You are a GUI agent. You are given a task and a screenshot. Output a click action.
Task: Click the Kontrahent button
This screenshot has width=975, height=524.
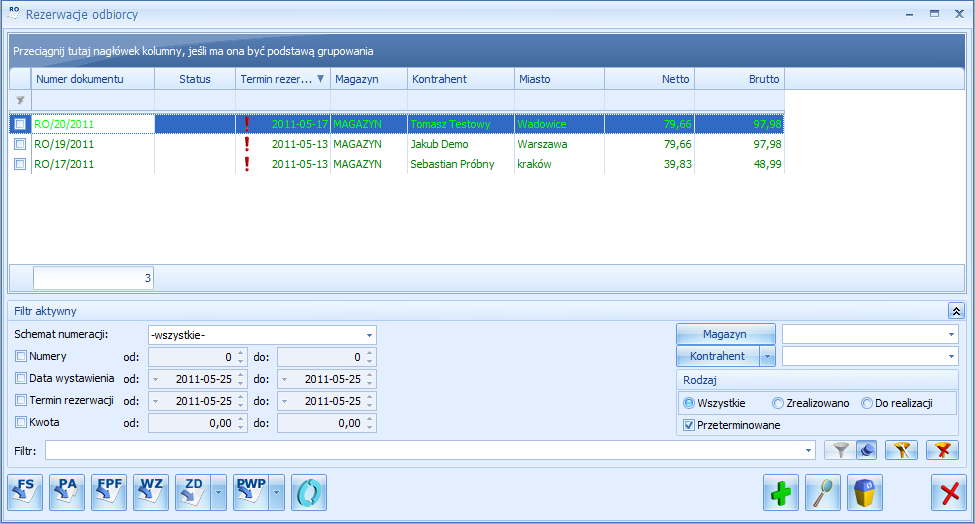pos(718,356)
